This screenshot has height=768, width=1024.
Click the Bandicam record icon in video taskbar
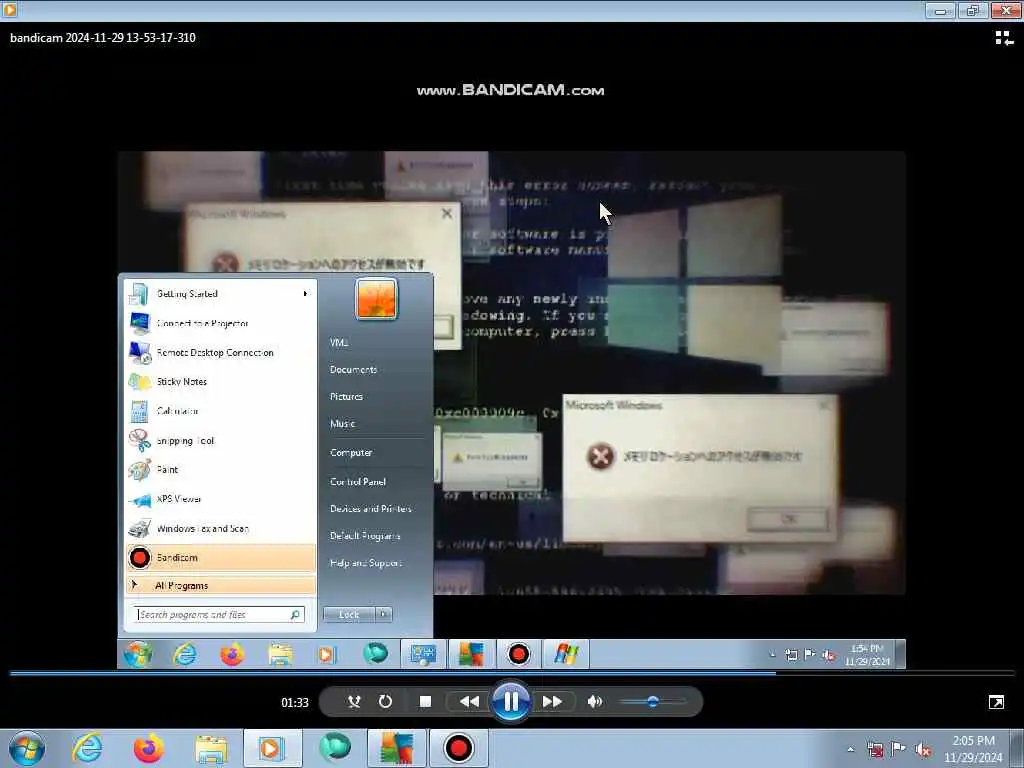[x=519, y=654]
